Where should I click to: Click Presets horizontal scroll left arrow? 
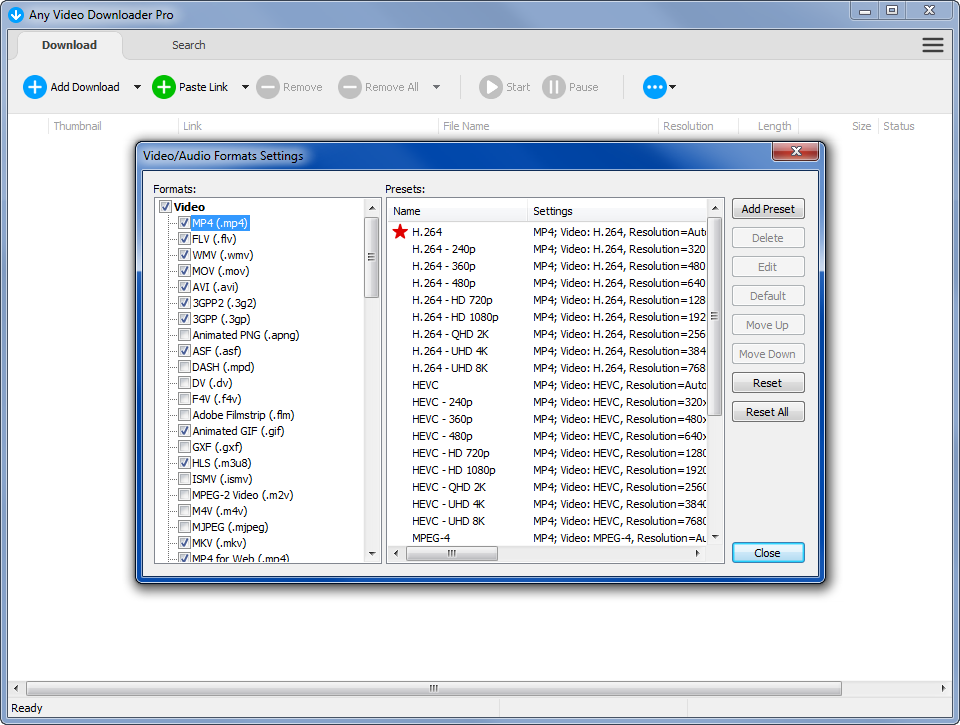click(396, 554)
